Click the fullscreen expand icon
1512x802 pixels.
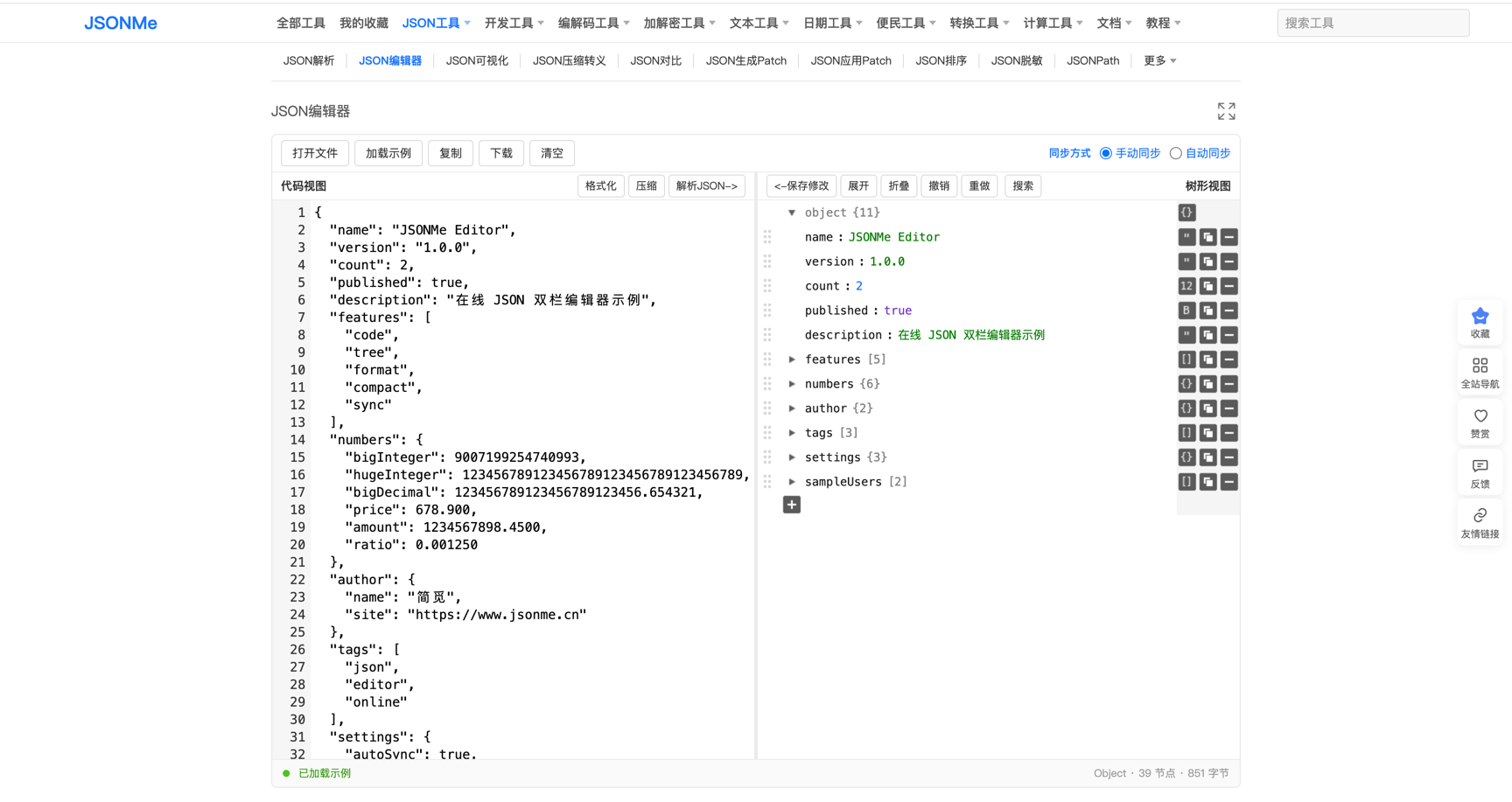[1226, 111]
